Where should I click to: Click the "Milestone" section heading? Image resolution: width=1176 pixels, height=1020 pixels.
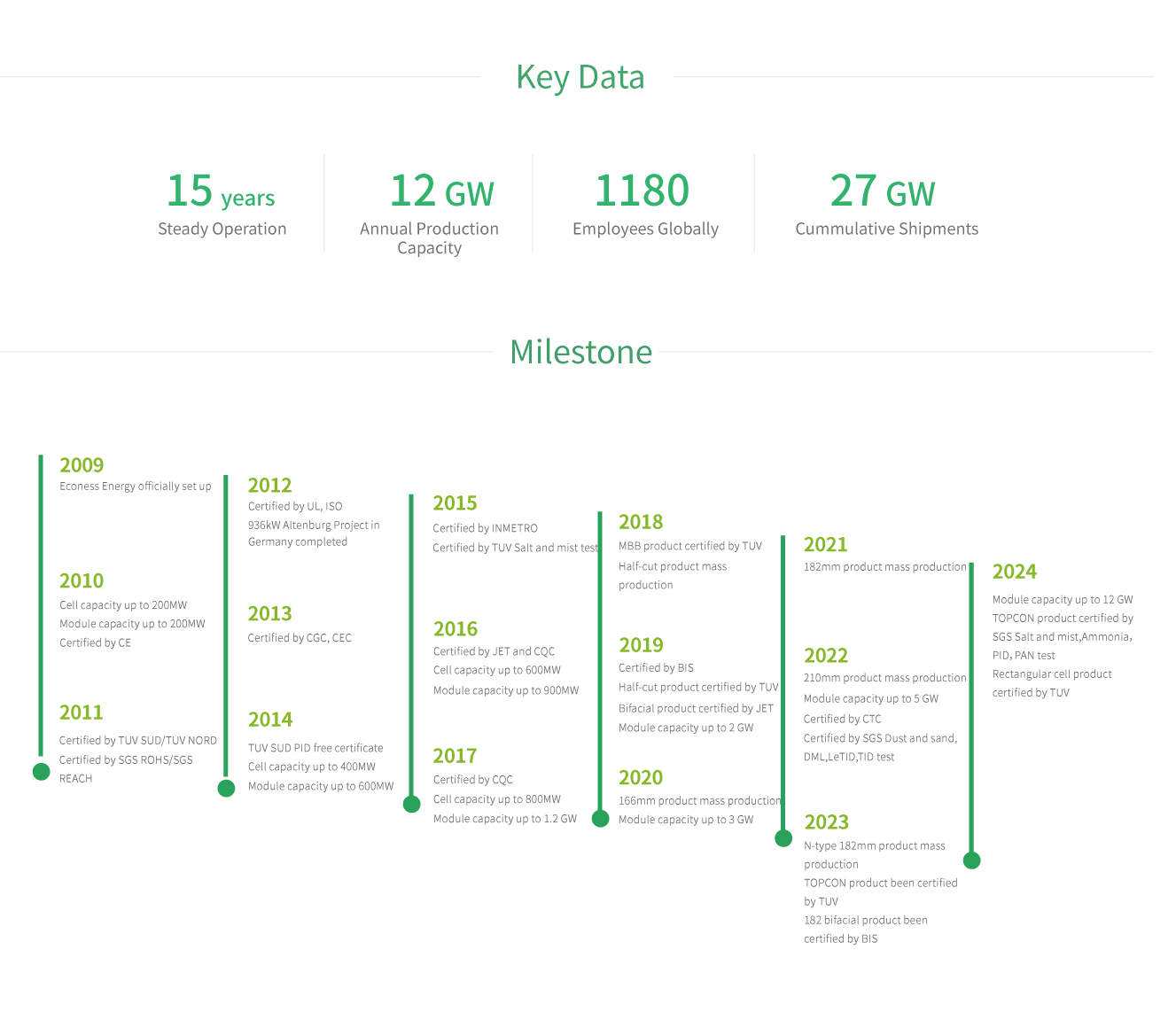(x=580, y=352)
